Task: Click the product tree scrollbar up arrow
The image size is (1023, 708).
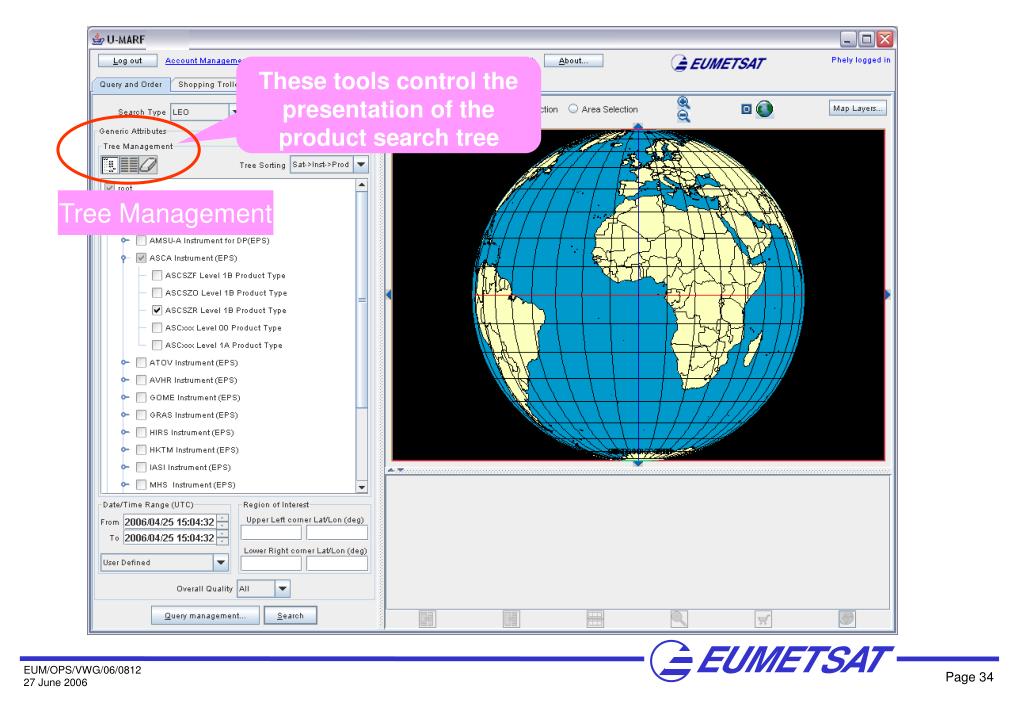Action: point(361,185)
